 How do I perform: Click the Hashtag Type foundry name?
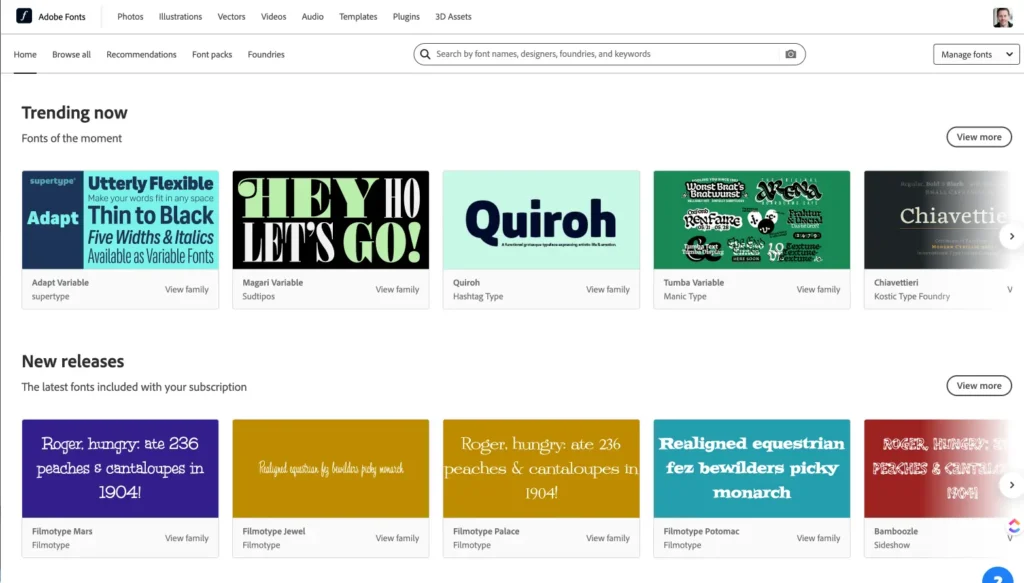pyautogui.click(x=478, y=296)
